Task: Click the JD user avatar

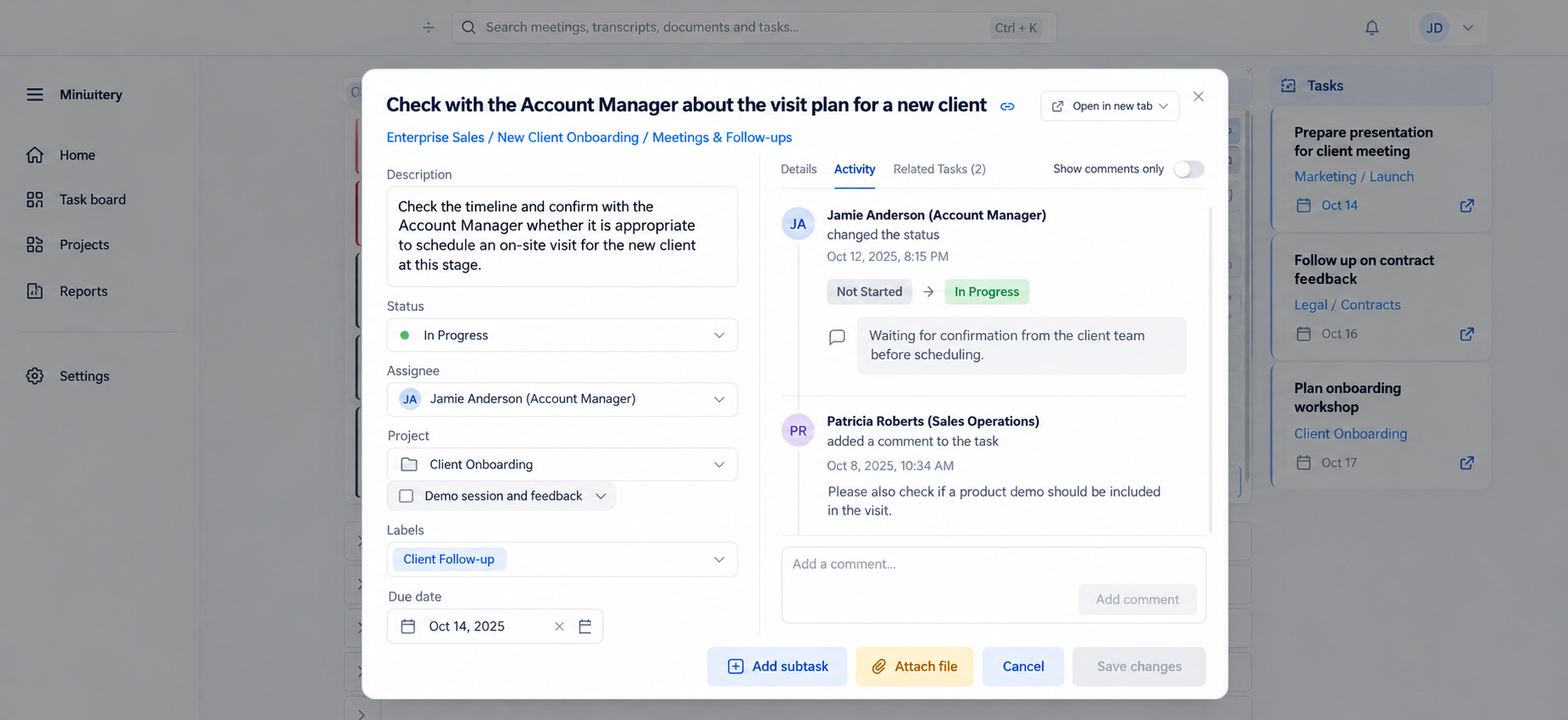Action: pyautogui.click(x=1434, y=28)
